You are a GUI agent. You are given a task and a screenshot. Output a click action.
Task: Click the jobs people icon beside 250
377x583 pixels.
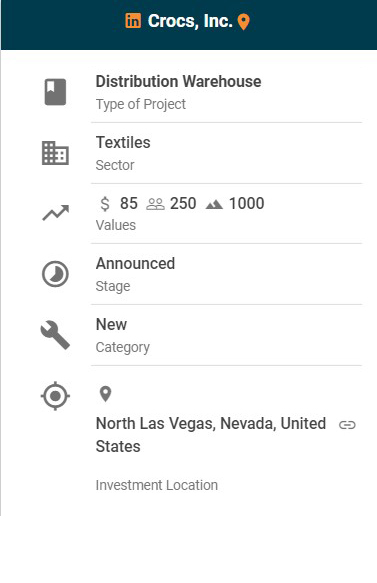[155, 204]
